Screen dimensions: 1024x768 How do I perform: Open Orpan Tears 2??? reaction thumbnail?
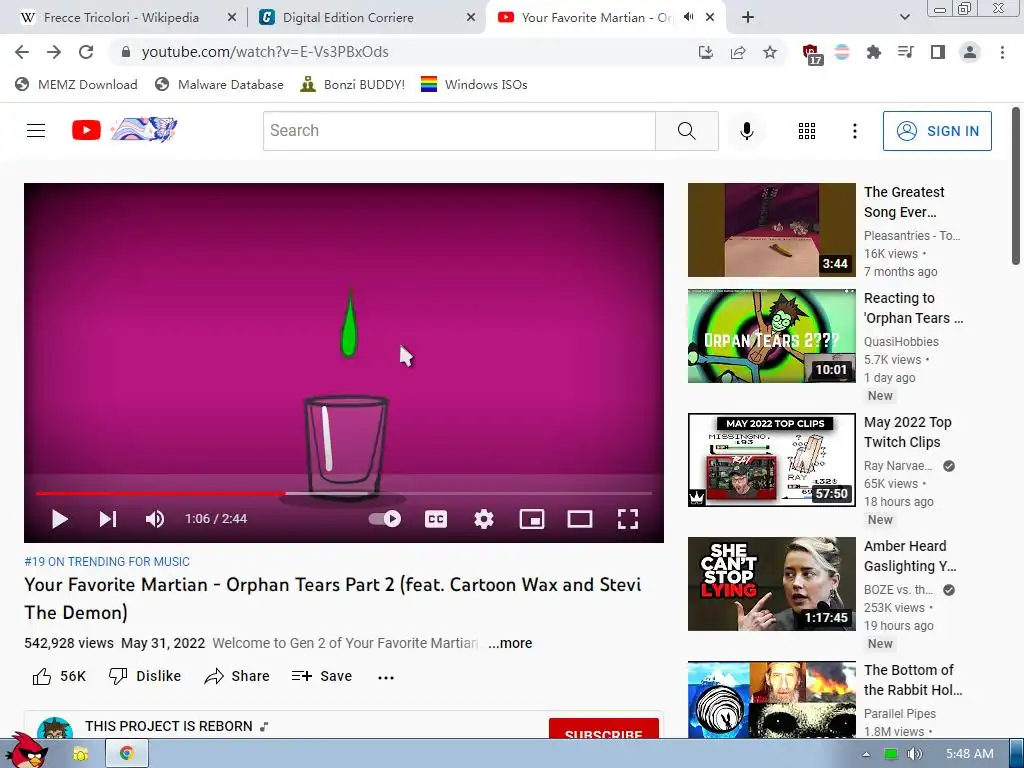[x=771, y=336]
